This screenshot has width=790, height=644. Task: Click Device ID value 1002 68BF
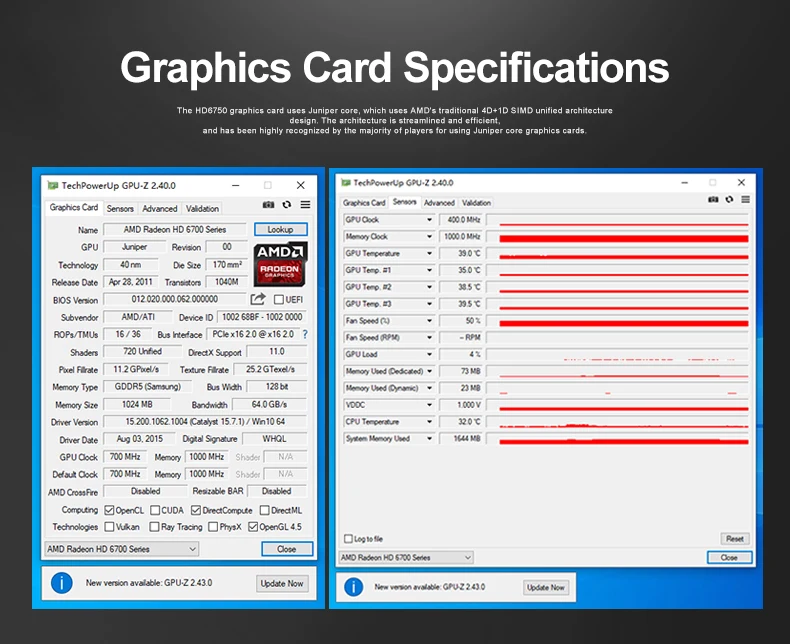pos(261,317)
